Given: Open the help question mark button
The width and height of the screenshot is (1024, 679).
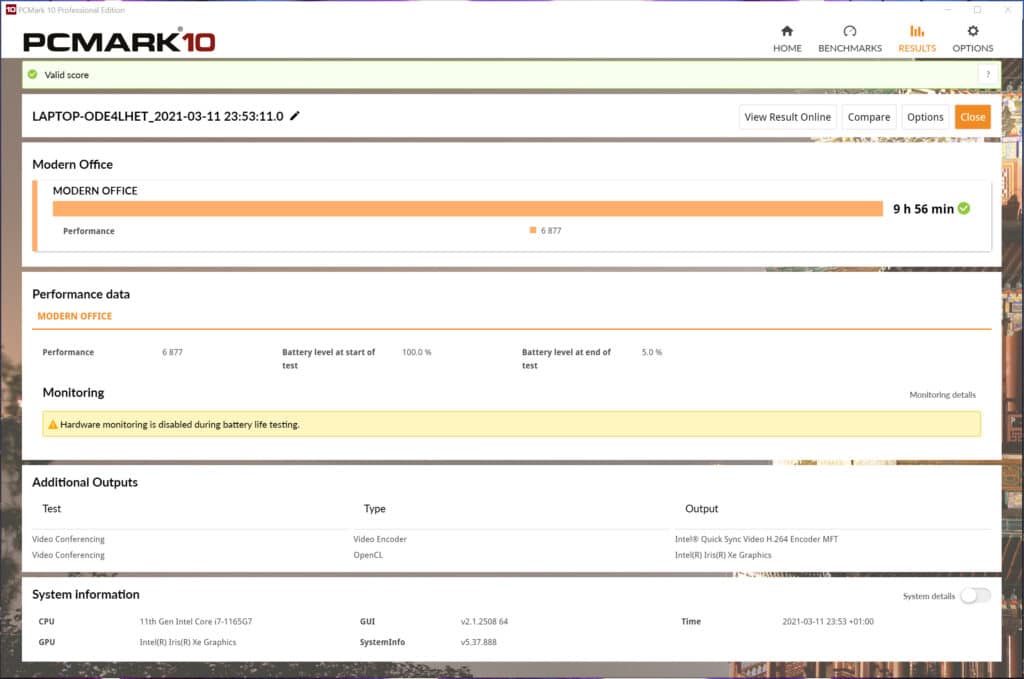Looking at the screenshot, I should [988, 74].
